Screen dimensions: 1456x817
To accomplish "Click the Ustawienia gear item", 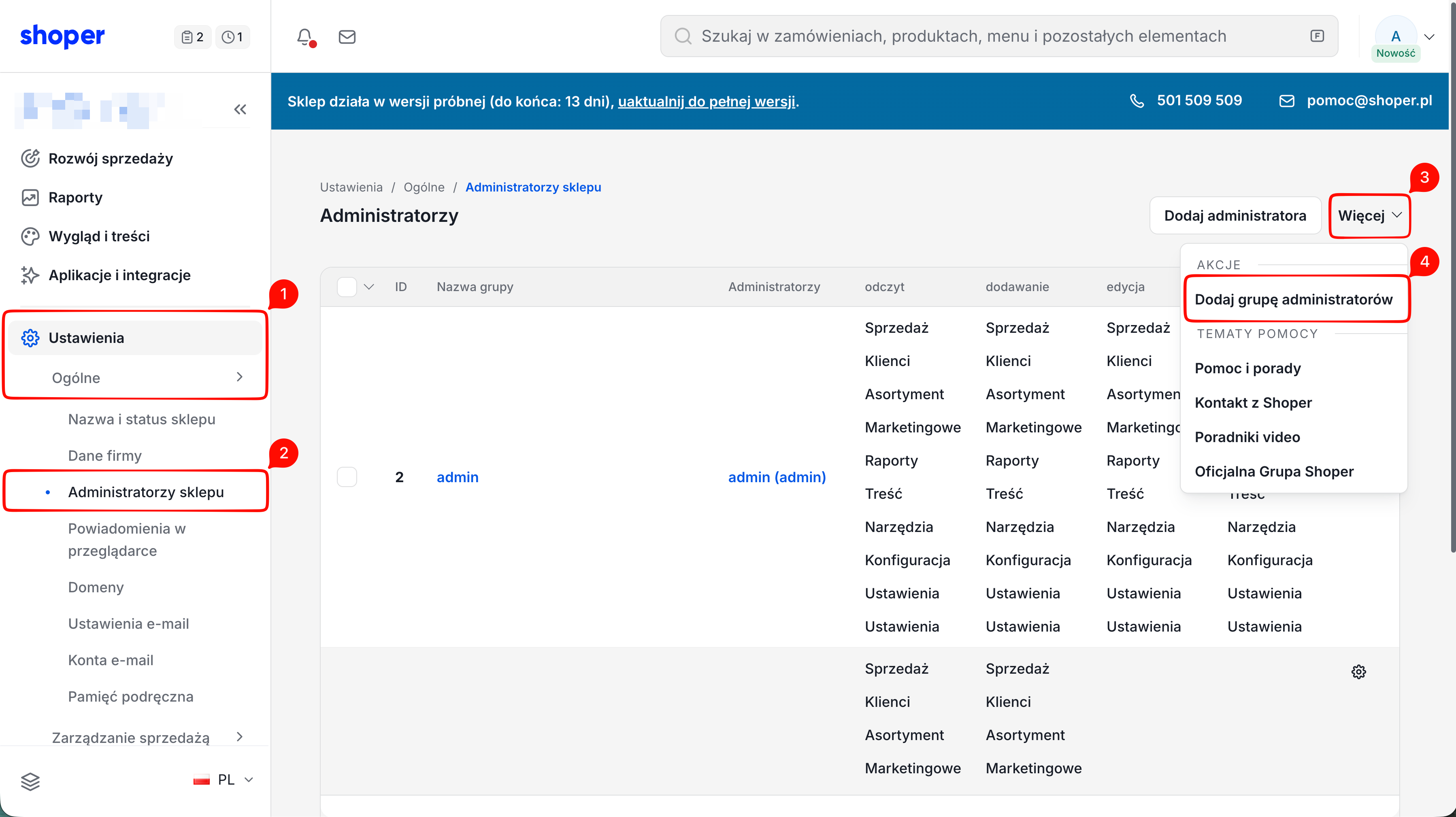I will (136, 338).
